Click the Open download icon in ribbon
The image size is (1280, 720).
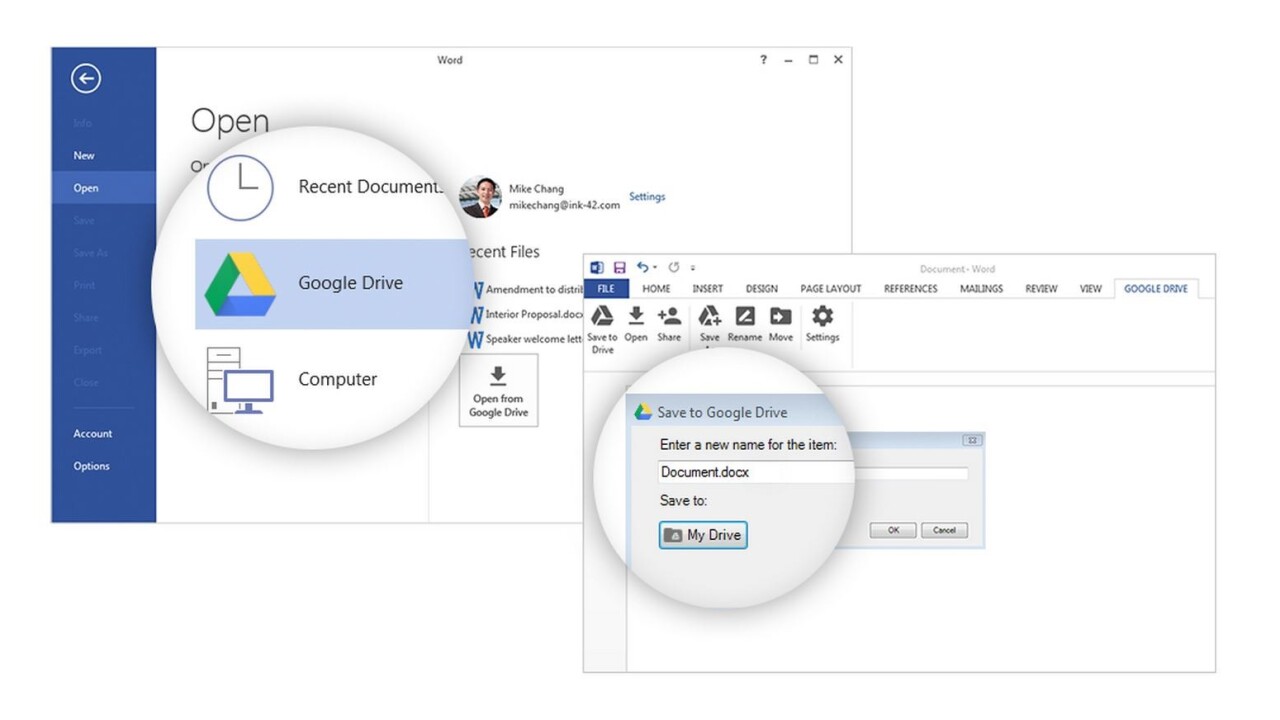pyautogui.click(x=636, y=318)
